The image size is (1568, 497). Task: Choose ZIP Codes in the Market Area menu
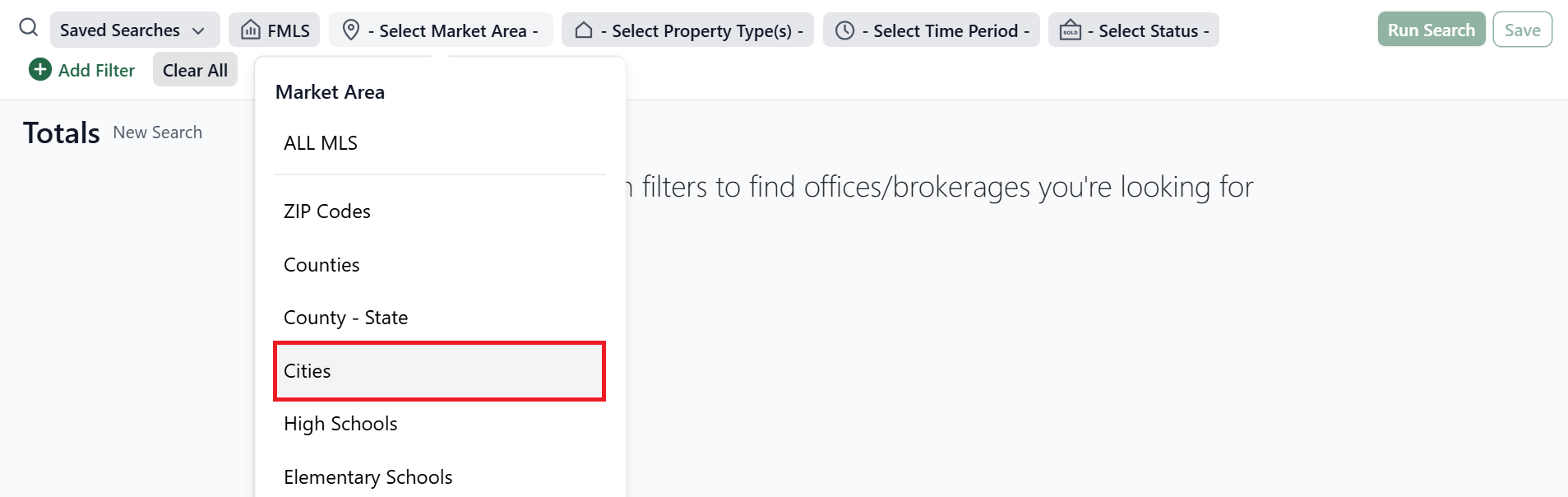pos(326,211)
